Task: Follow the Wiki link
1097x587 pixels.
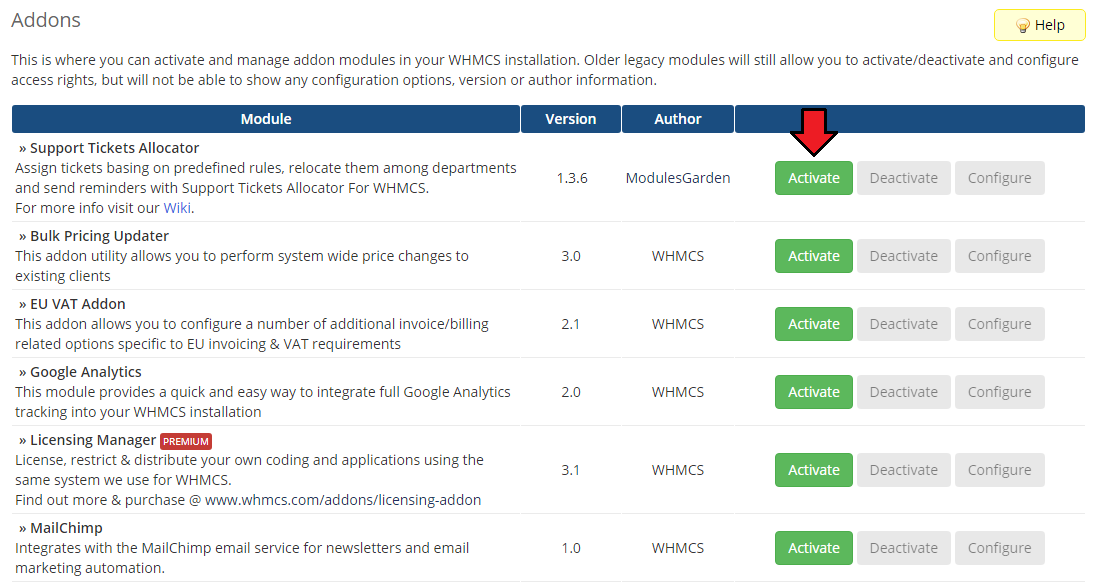Action: pos(177,208)
